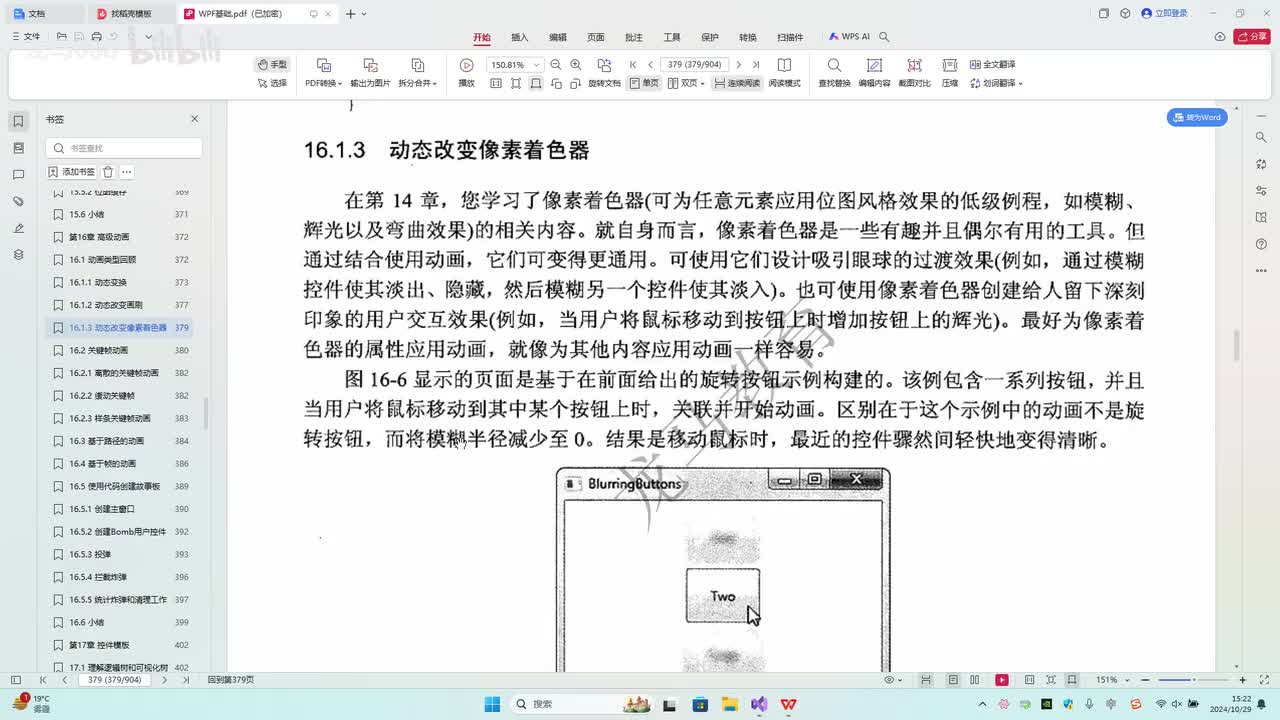Open the 文件 file menu
The image size is (1280, 720).
[x=26, y=37]
